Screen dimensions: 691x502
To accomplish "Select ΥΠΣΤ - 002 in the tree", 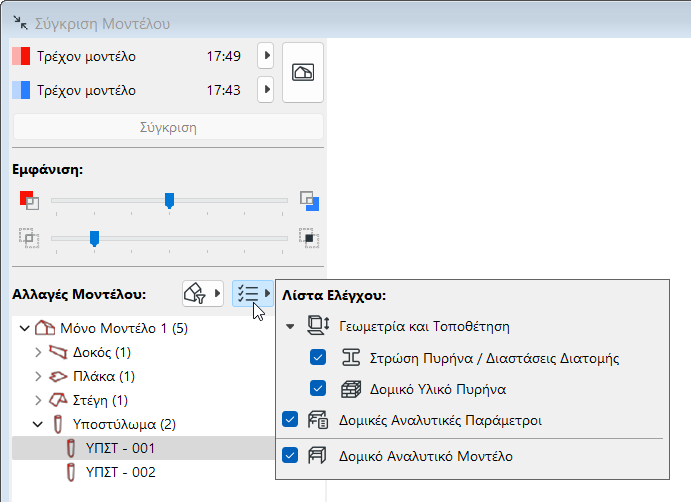I will [x=144, y=472].
